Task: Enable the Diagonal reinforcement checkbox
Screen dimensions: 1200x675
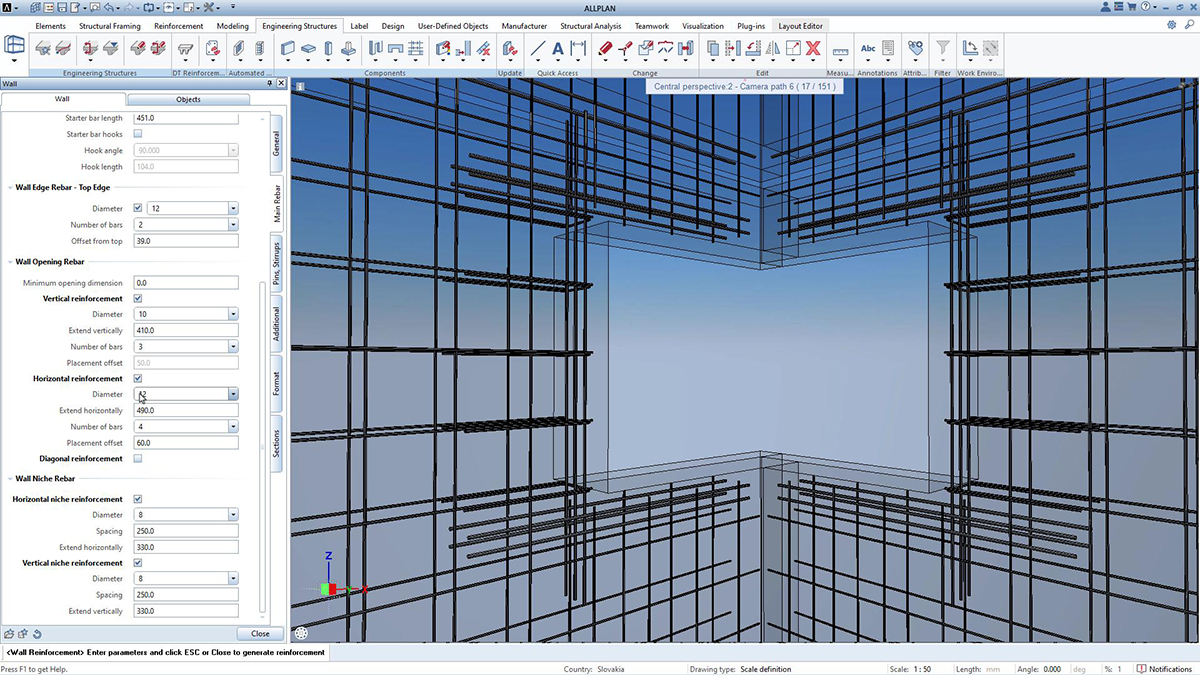Action: (x=137, y=458)
